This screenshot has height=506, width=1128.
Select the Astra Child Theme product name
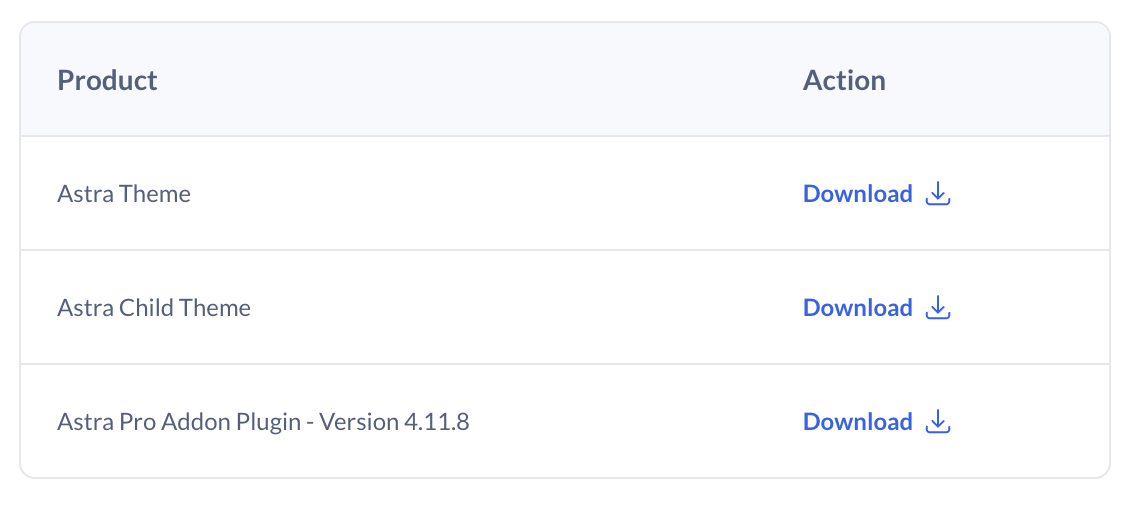[x=154, y=308]
